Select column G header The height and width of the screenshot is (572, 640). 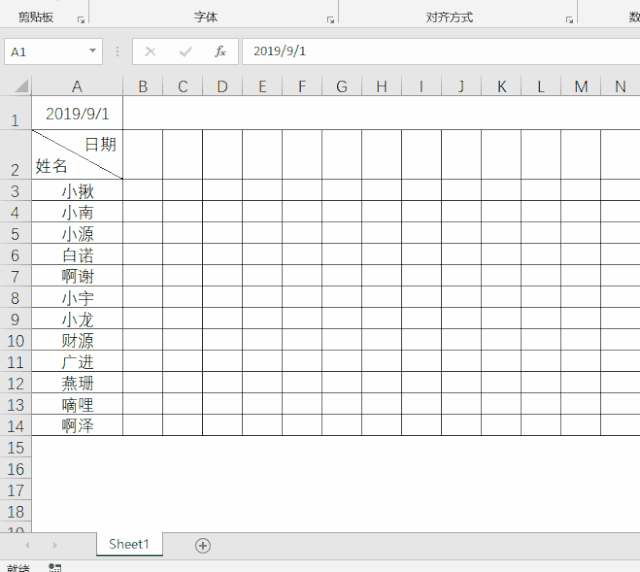pos(342,87)
